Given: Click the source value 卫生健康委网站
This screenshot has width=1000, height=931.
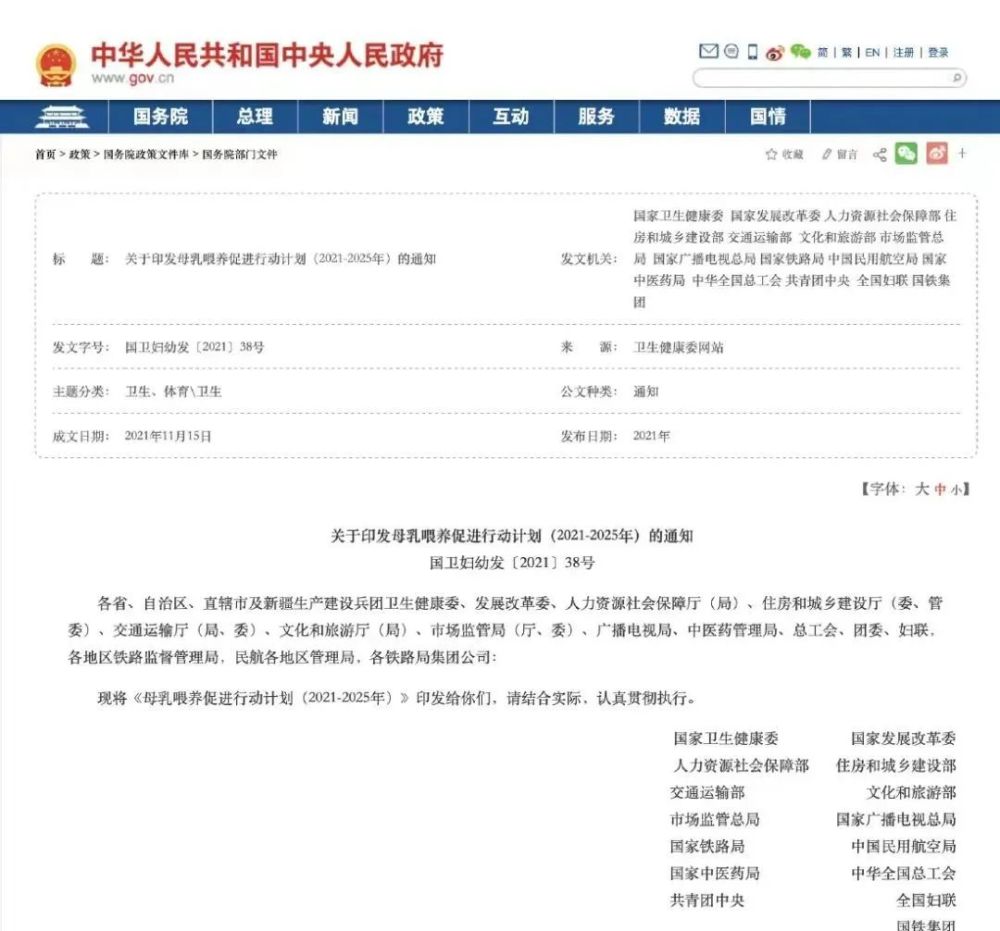Looking at the screenshot, I should (679, 348).
